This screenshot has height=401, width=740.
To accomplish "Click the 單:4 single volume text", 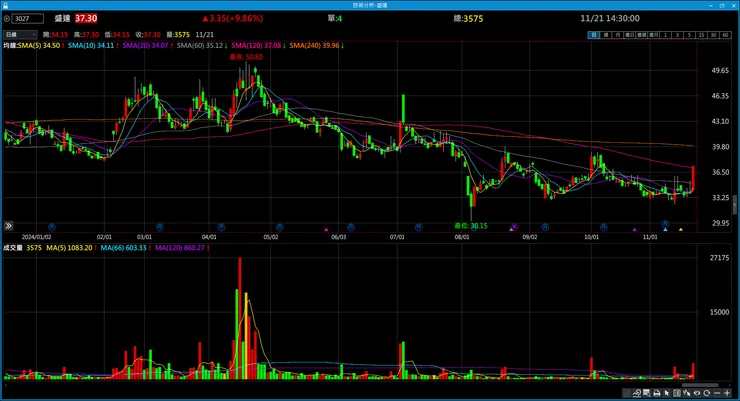I will pos(335,18).
